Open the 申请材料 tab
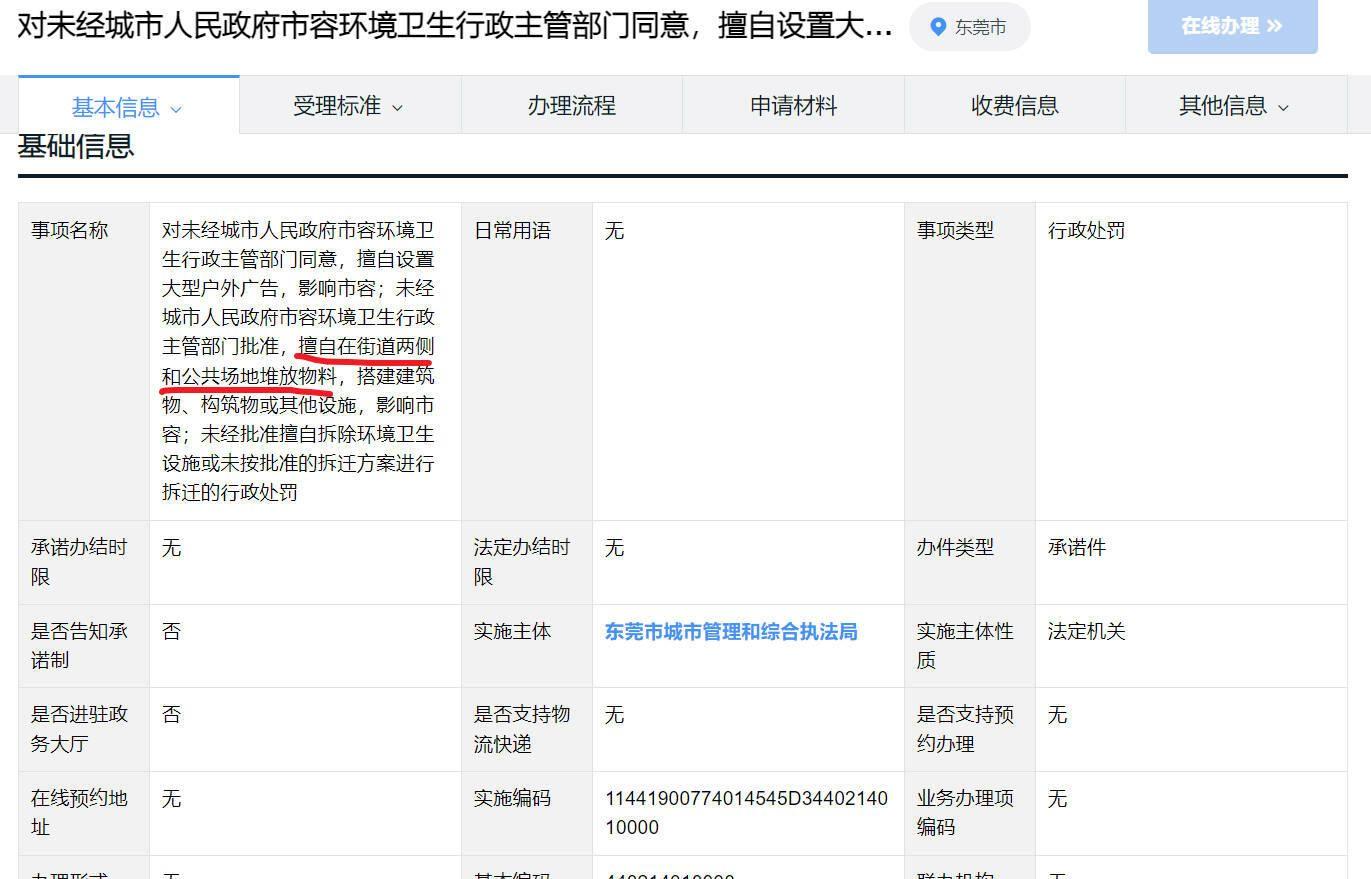 pos(793,106)
